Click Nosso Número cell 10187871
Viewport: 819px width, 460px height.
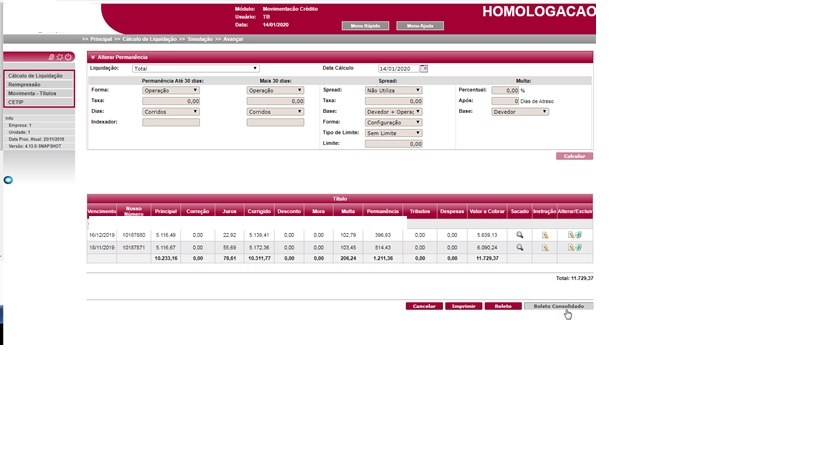click(x=134, y=248)
